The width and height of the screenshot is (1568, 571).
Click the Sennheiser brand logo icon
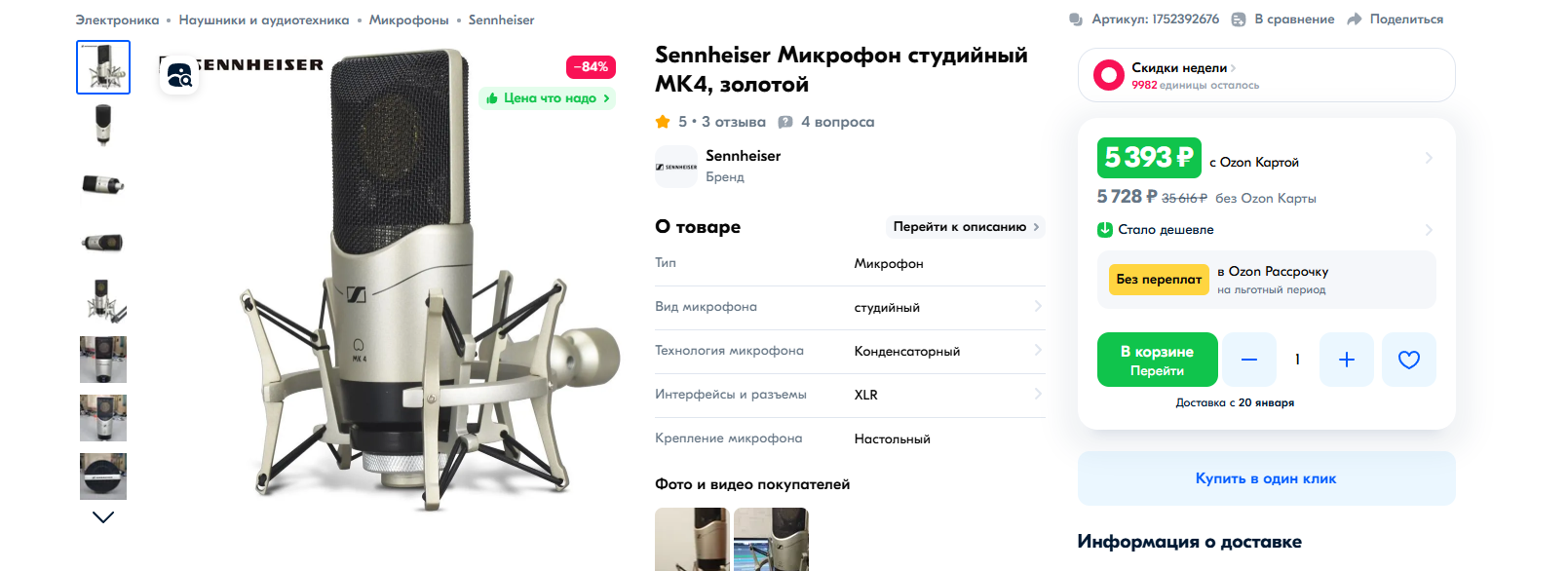[x=676, y=167]
